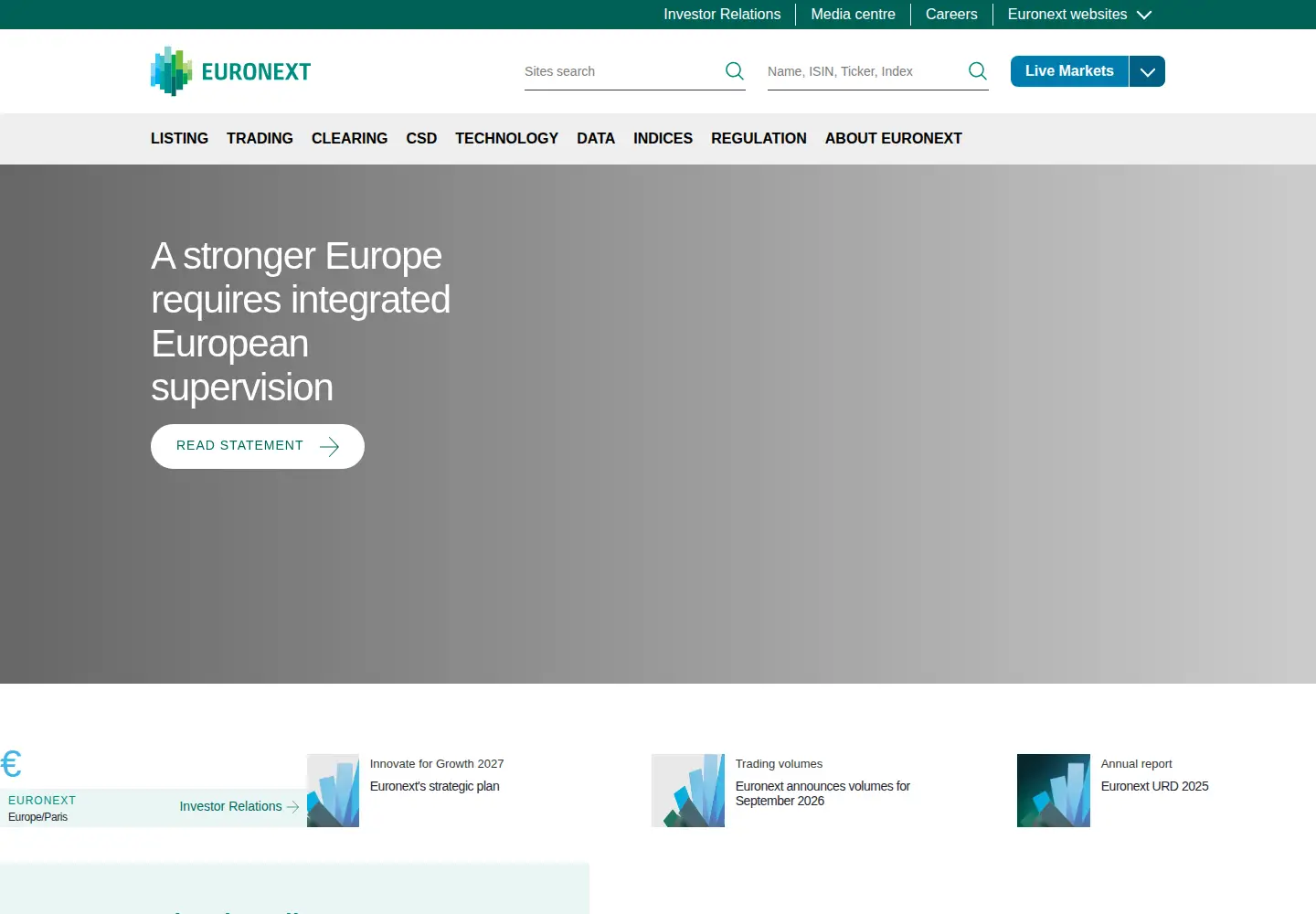This screenshot has height=914, width=1316.
Task: Click the 'Euronext URD 2025' text
Action: coord(1155,787)
